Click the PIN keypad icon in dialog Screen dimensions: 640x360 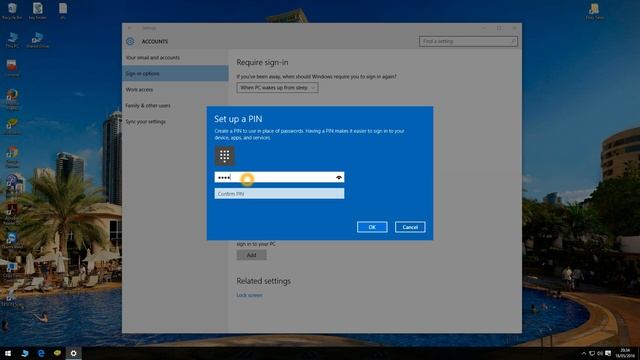[224, 156]
